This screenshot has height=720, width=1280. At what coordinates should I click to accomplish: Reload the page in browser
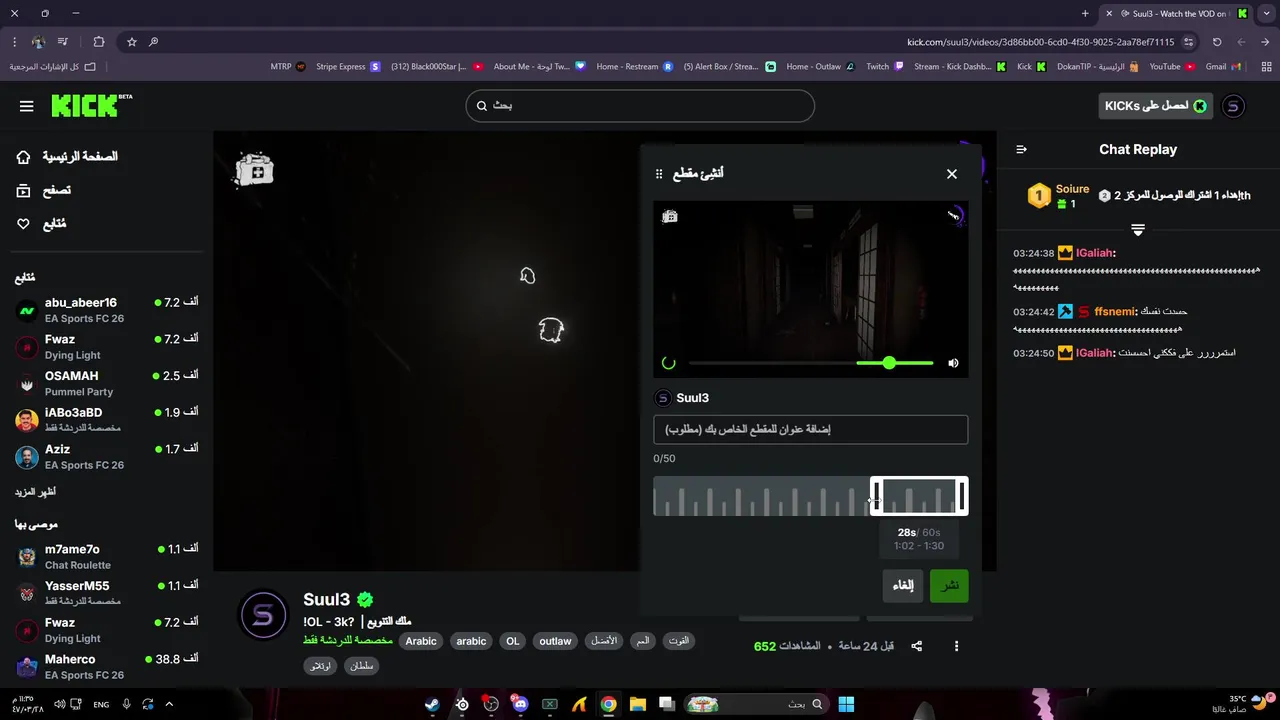coord(1217,42)
